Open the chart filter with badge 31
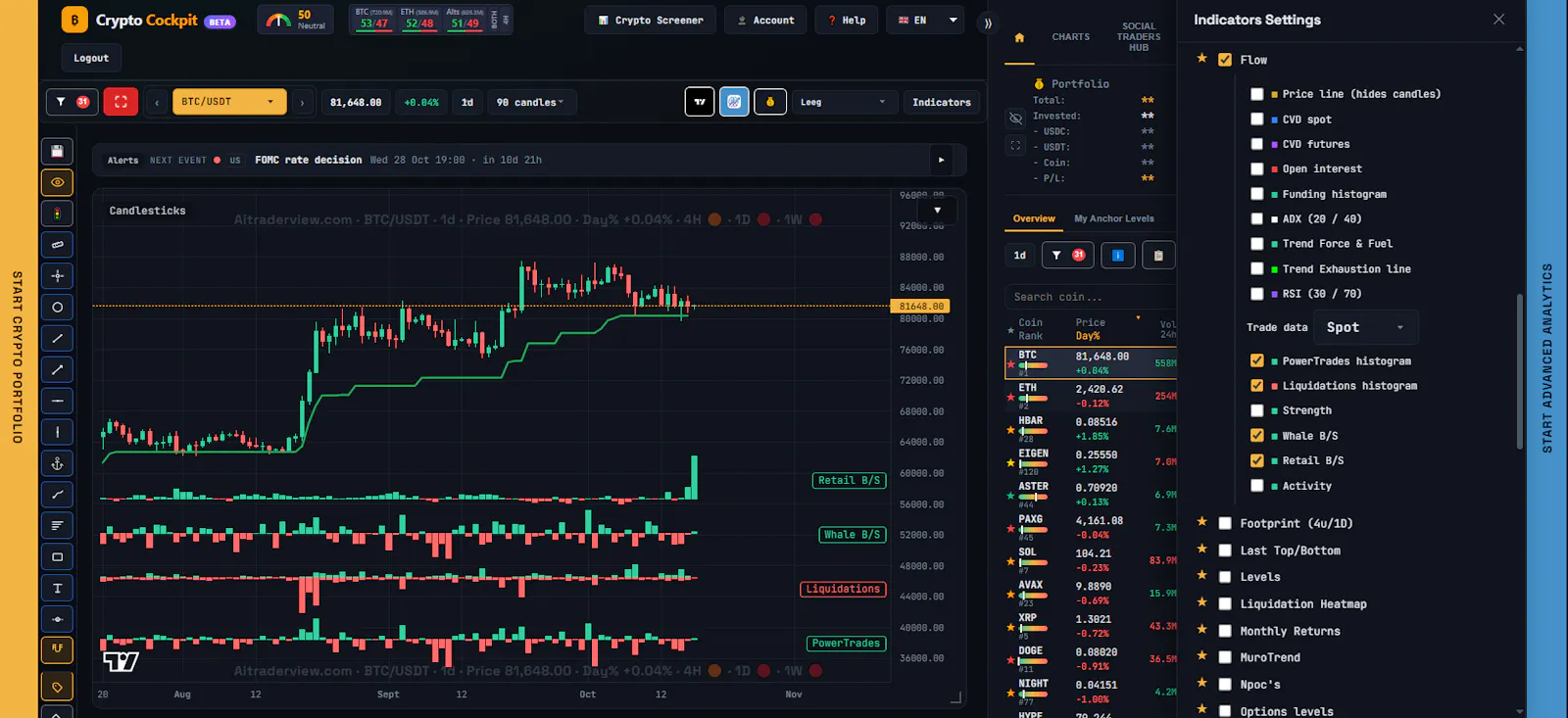The height and width of the screenshot is (718, 1568). pyautogui.click(x=73, y=102)
